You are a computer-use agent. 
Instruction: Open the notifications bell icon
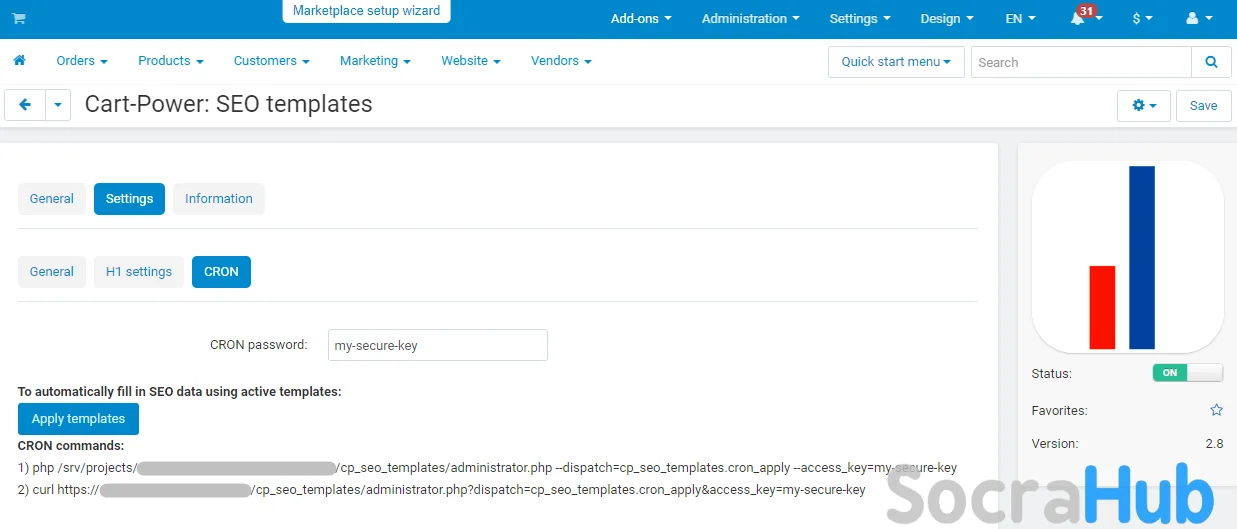[1078, 19]
